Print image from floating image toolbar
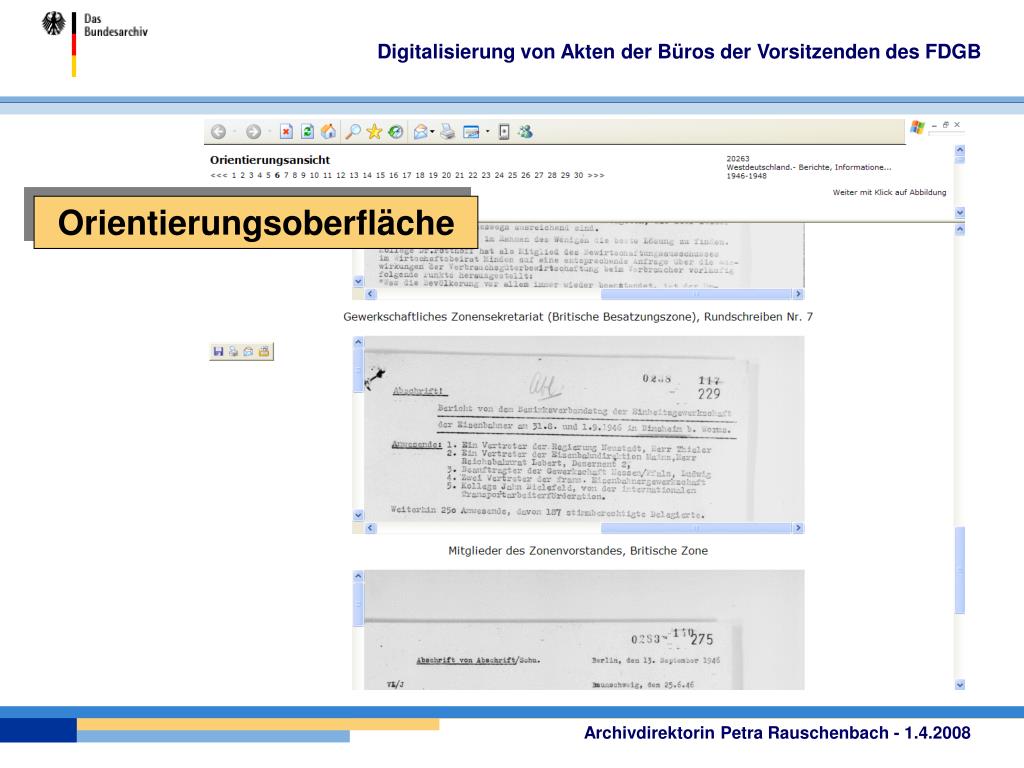 233,351
